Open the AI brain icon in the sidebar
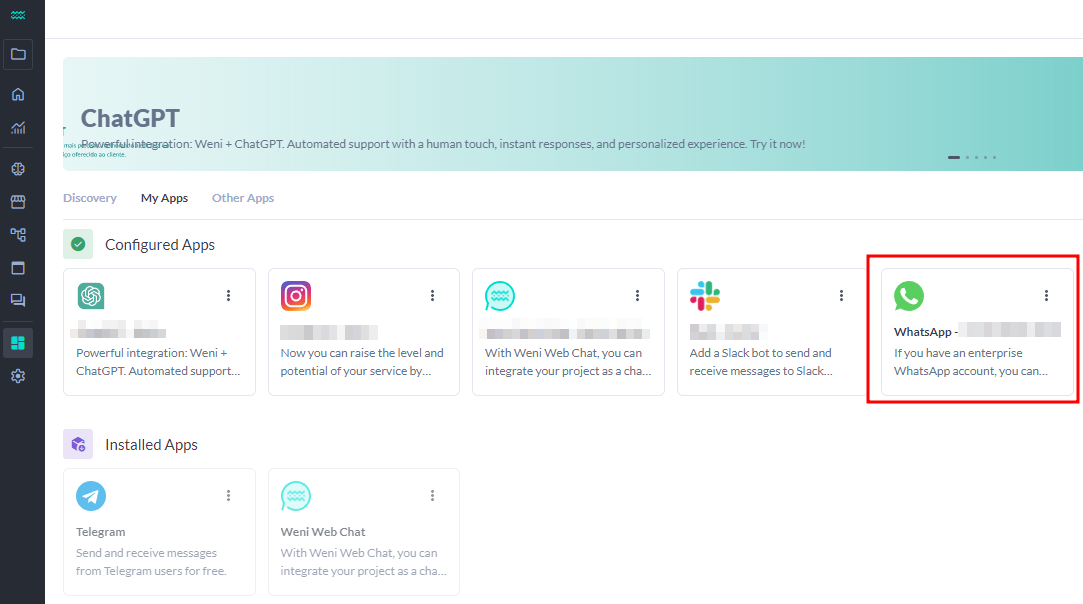The width and height of the screenshot is (1083, 604). point(18,168)
